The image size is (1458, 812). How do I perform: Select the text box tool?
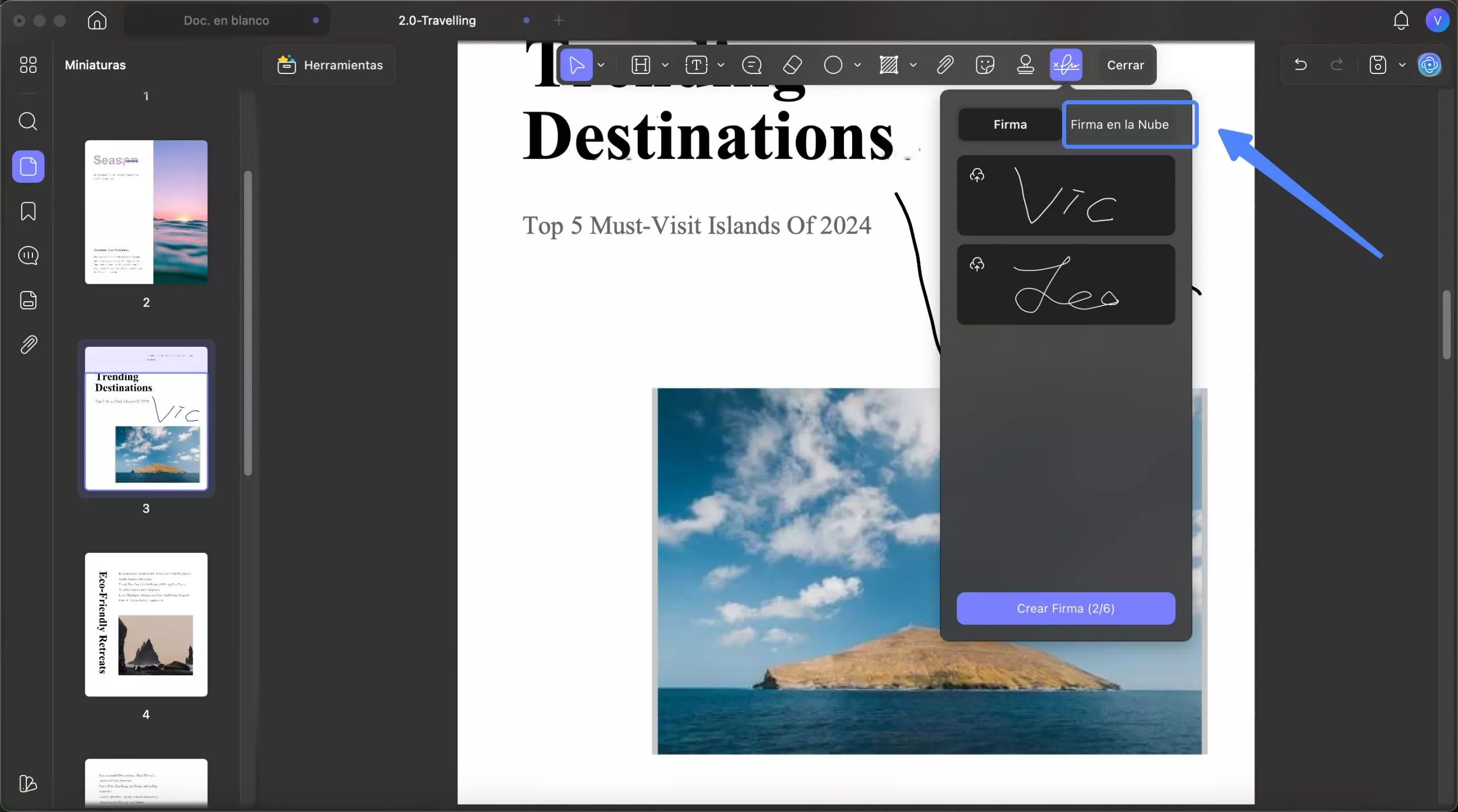pyautogui.click(x=696, y=65)
